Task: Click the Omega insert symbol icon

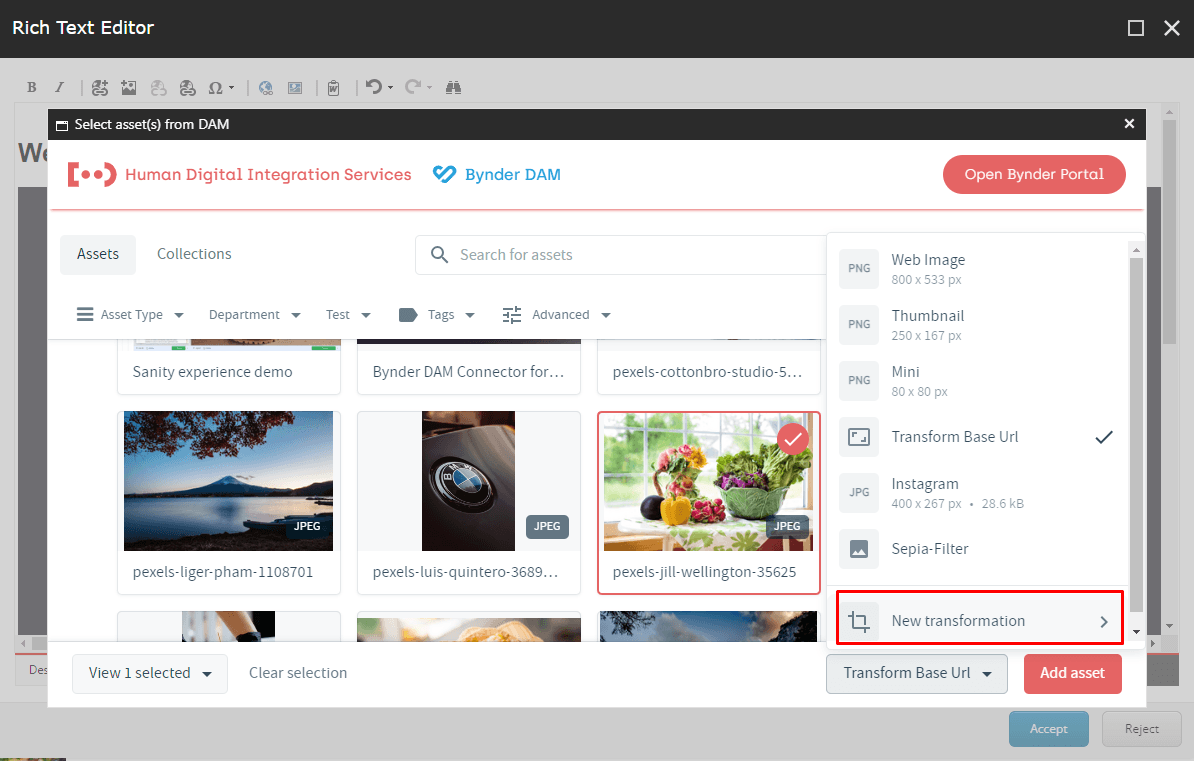Action: coord(215,88)
